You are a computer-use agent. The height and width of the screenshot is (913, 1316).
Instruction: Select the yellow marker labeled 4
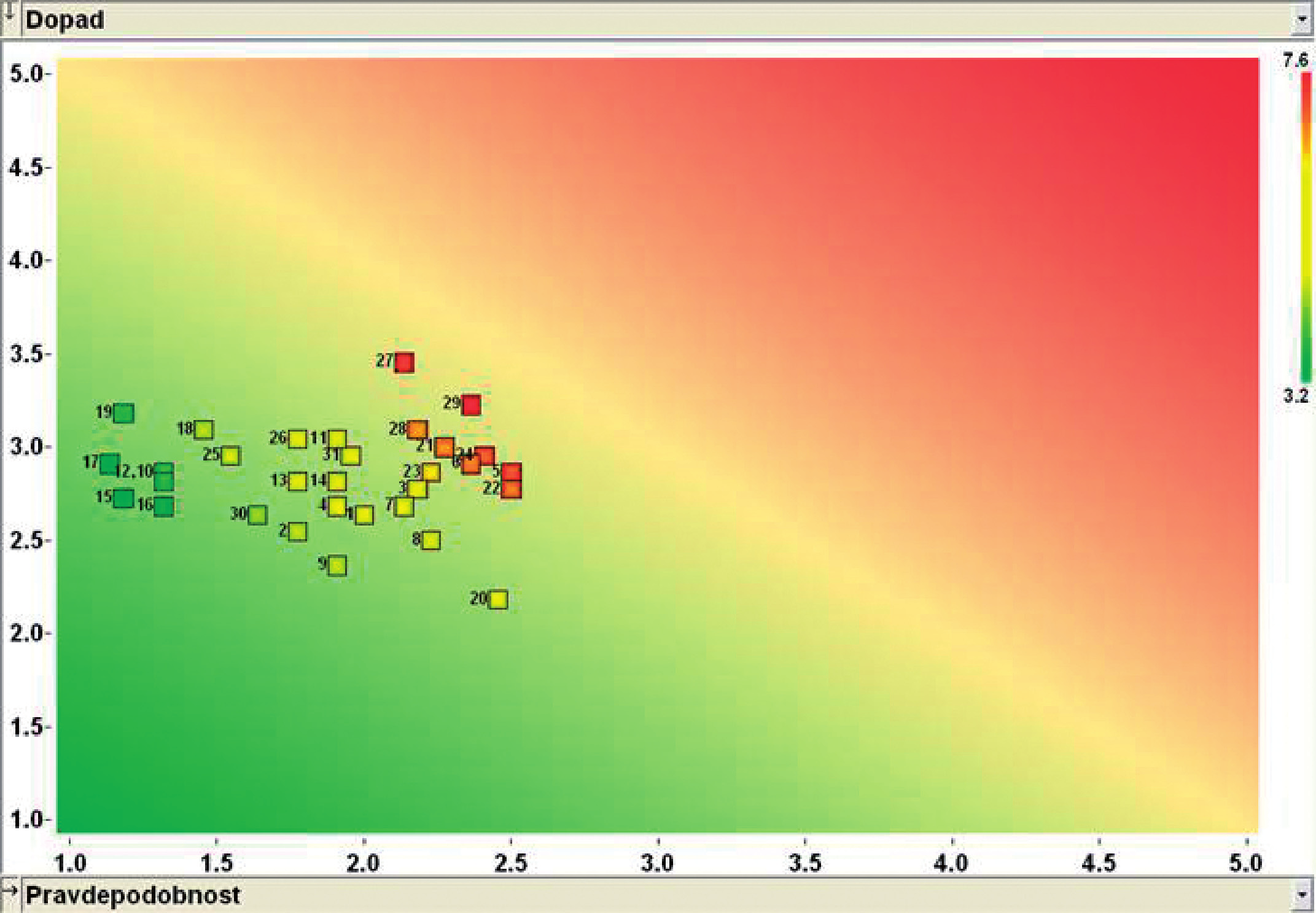coord(337,507)
